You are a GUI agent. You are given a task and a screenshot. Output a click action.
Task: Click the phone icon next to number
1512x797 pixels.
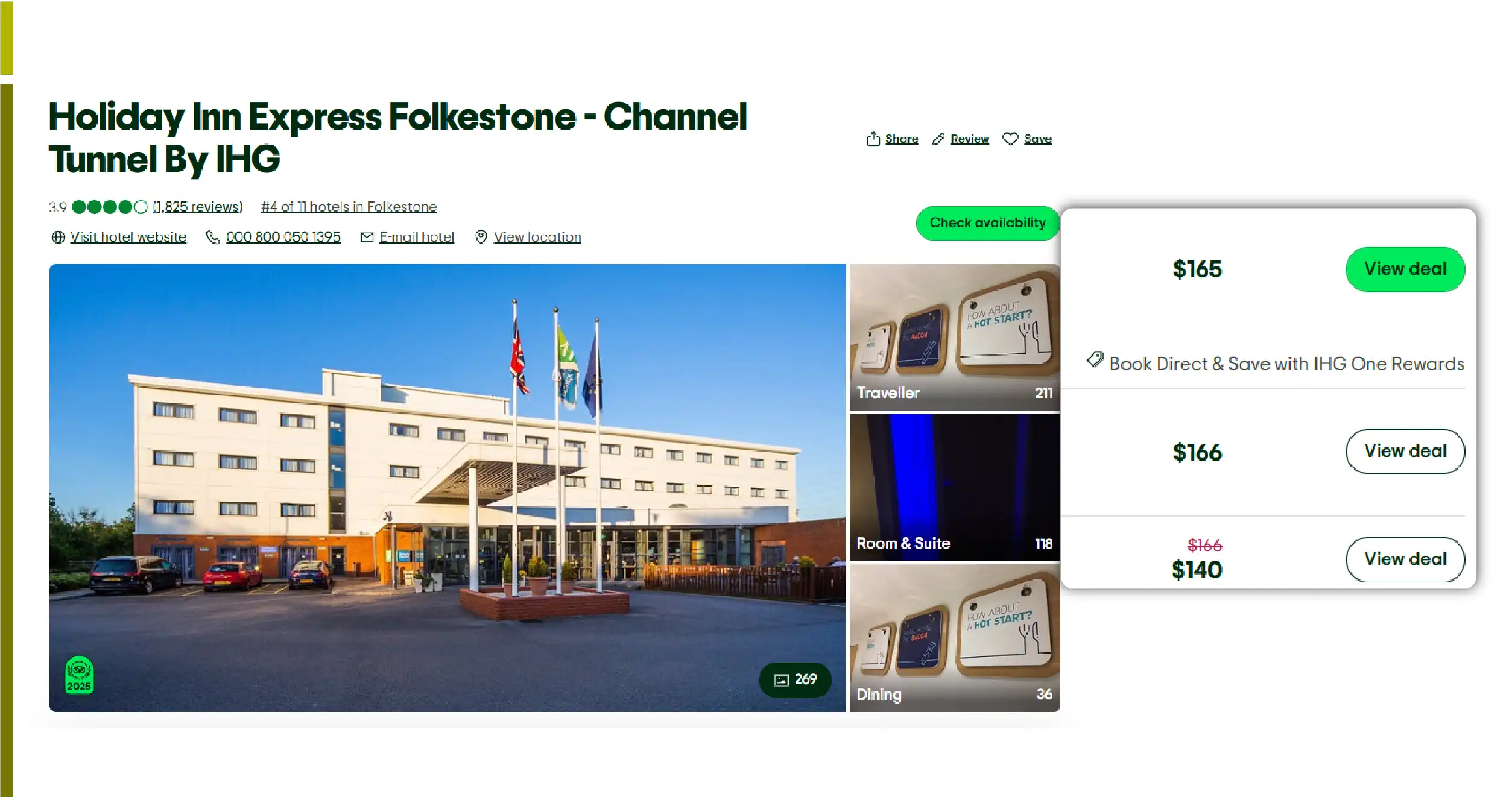[x=212, y=237]
